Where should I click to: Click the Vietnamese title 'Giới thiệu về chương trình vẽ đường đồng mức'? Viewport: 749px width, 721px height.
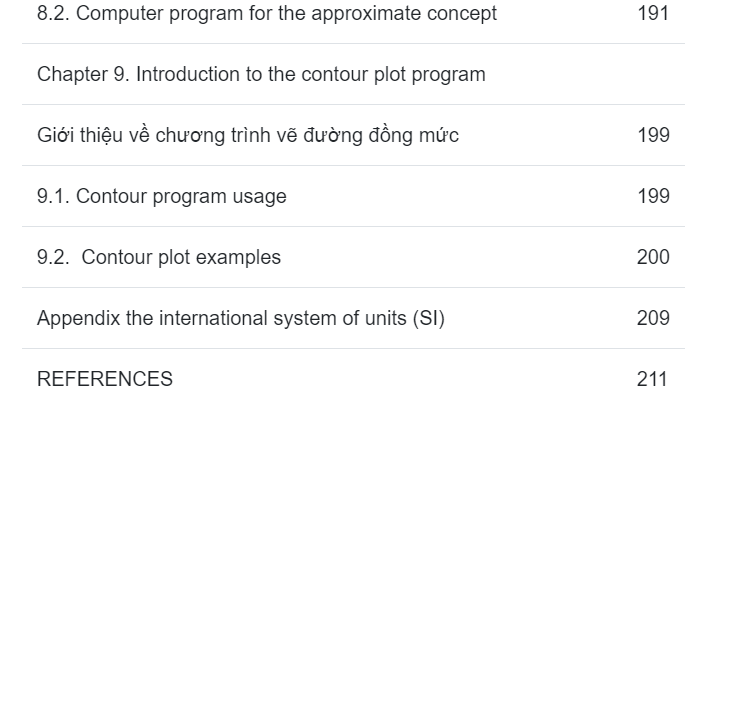[x=247, y=135]
